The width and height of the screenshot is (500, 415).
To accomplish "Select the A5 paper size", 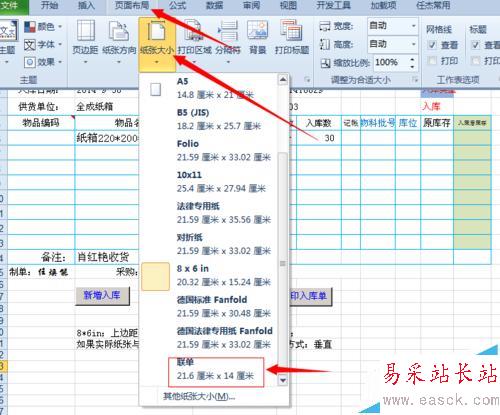I will coord(208,88).
